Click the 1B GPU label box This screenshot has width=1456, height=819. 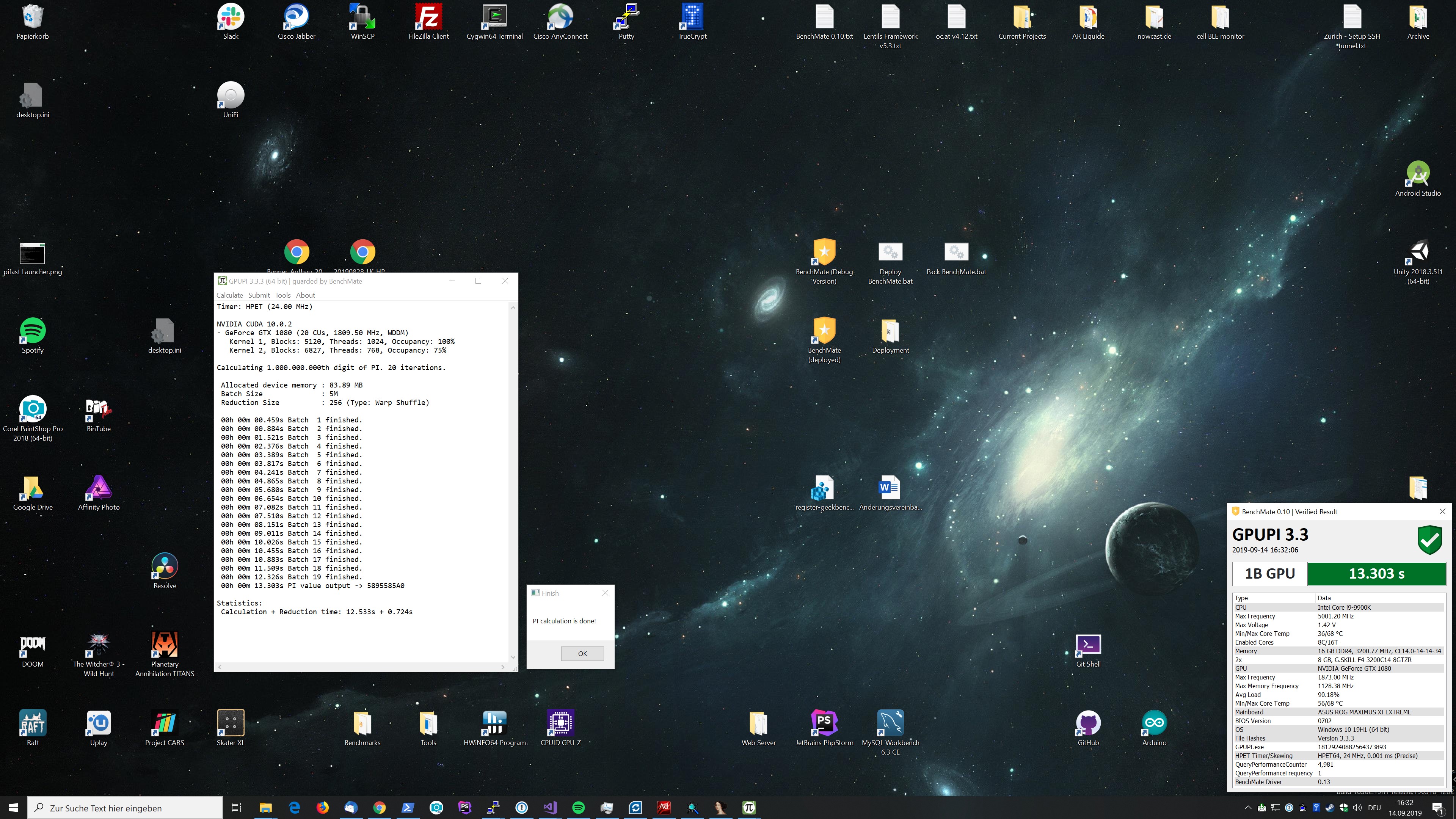1269,574
